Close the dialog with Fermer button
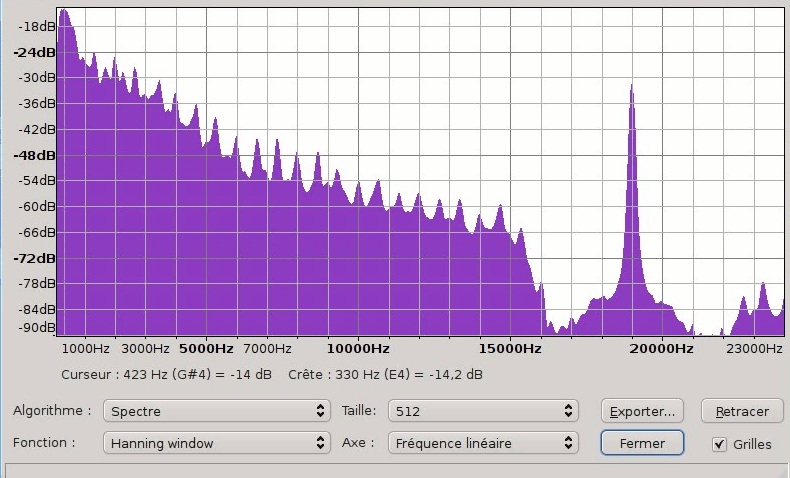Image resolution: width=790 pixels, height=478 pixels. point(642,443)
